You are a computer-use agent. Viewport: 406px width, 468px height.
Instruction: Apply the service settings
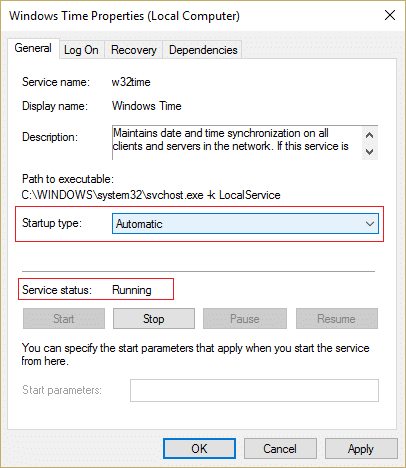(x=361, y=449)
